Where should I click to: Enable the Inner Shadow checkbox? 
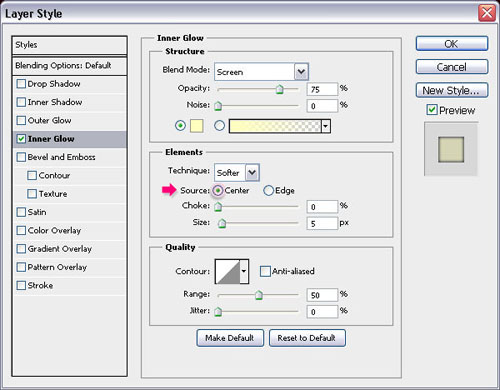[x=21, y=102]
